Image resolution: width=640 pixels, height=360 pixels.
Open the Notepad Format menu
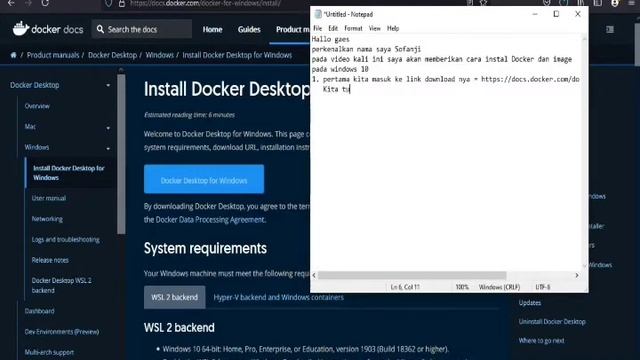[353, 28]
